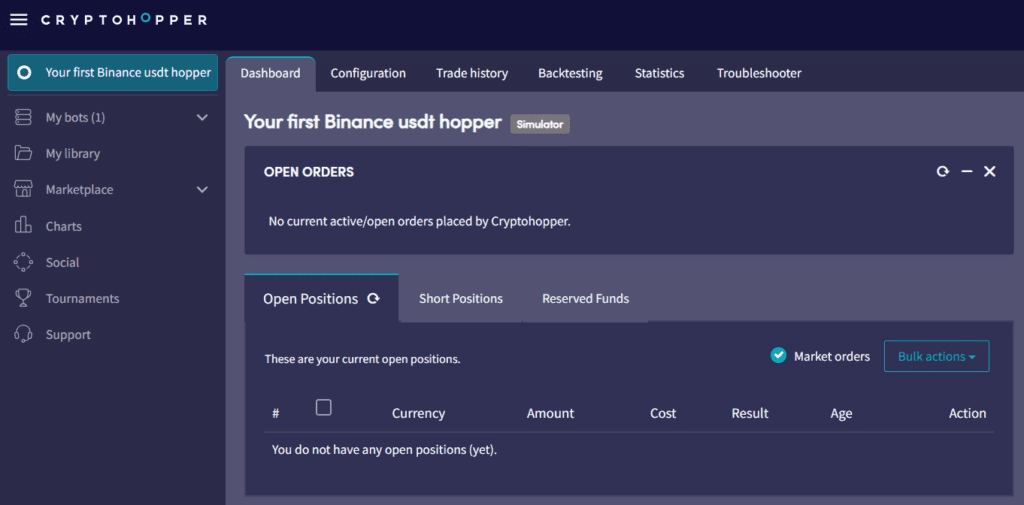Select the Open Positions tab
The width and height of the screenshot is (1024, 505).
tap(321, 299)
